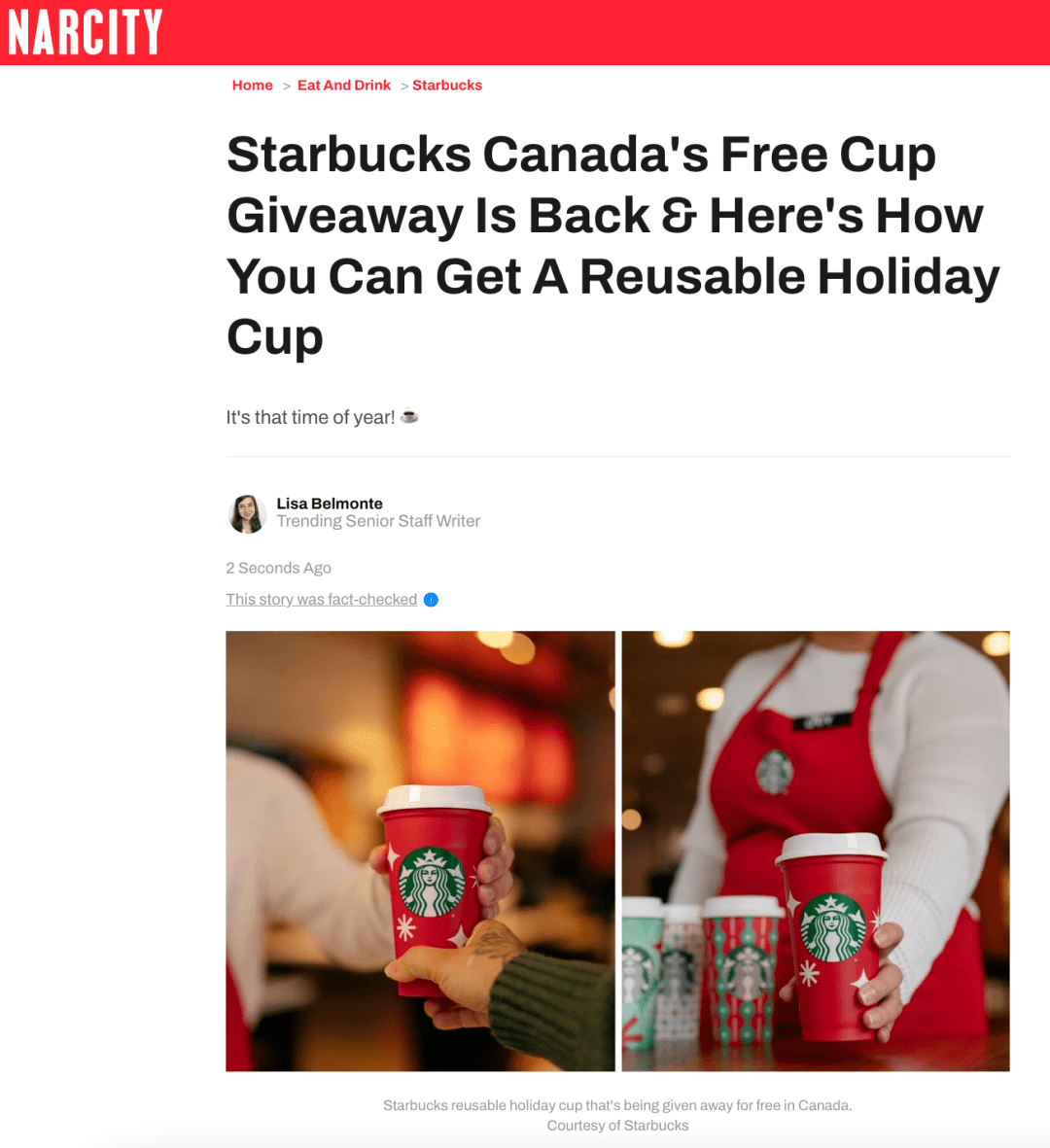This screenshot has width=1050, height=1148.
Task: Click the 'Trending Senior Staff Writer' title
Action: coord(378,521)
